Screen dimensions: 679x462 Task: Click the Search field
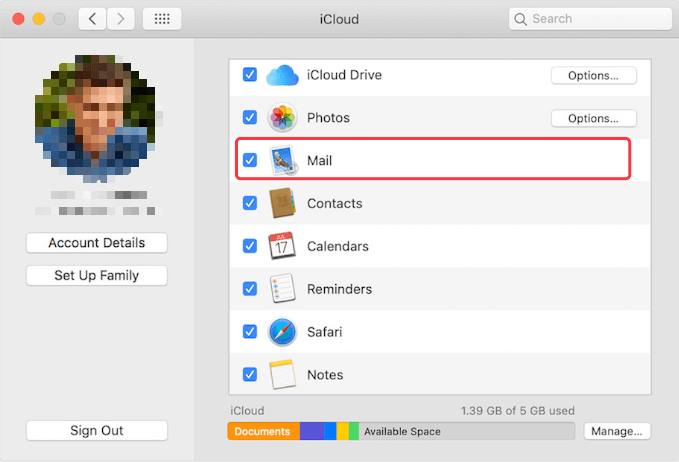[x=590, y=19]
